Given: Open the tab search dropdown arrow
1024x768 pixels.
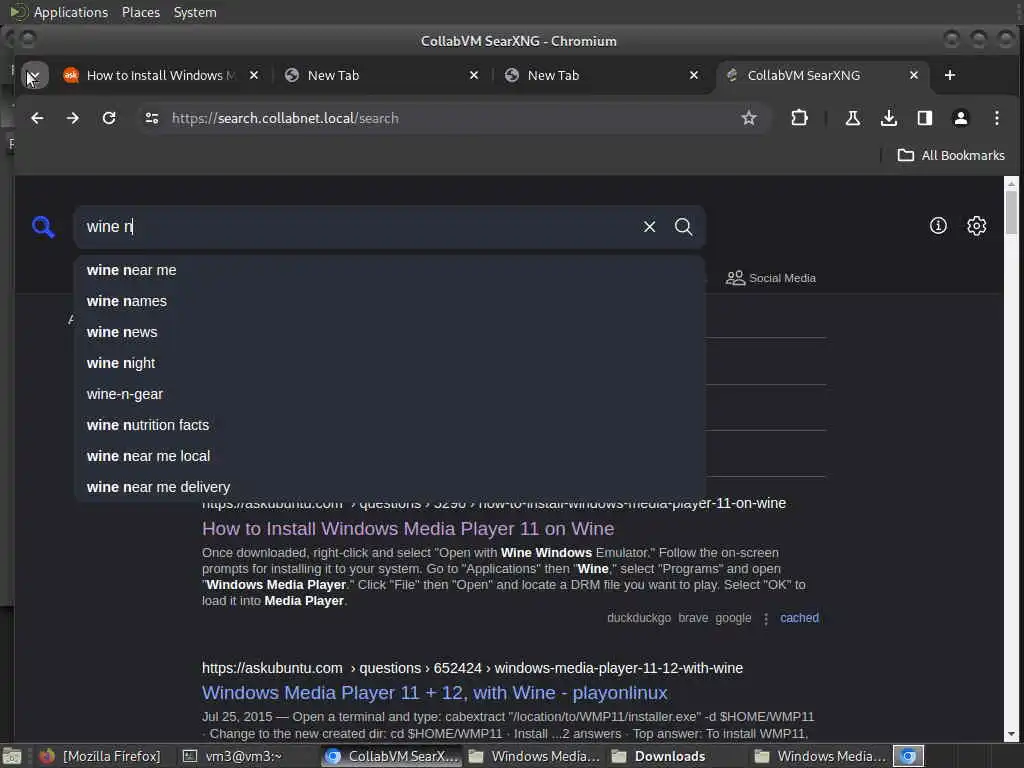Looking at the screenshot, I should pyautogui.click(x=34, y=76).
